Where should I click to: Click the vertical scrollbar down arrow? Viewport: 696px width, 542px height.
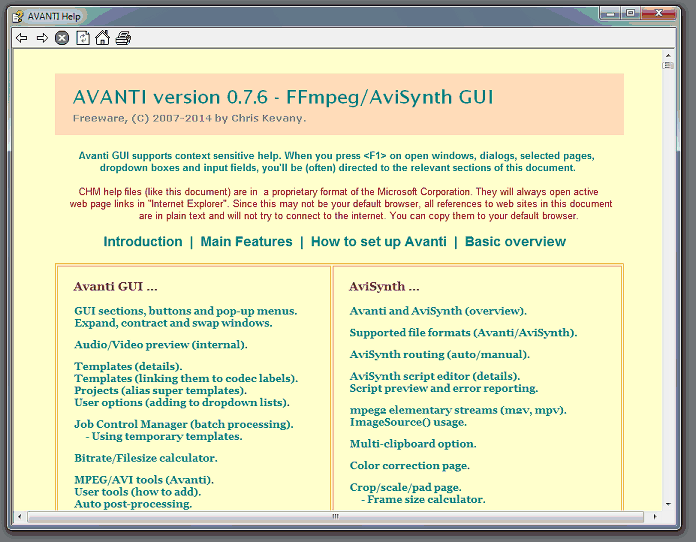[668, 505]
